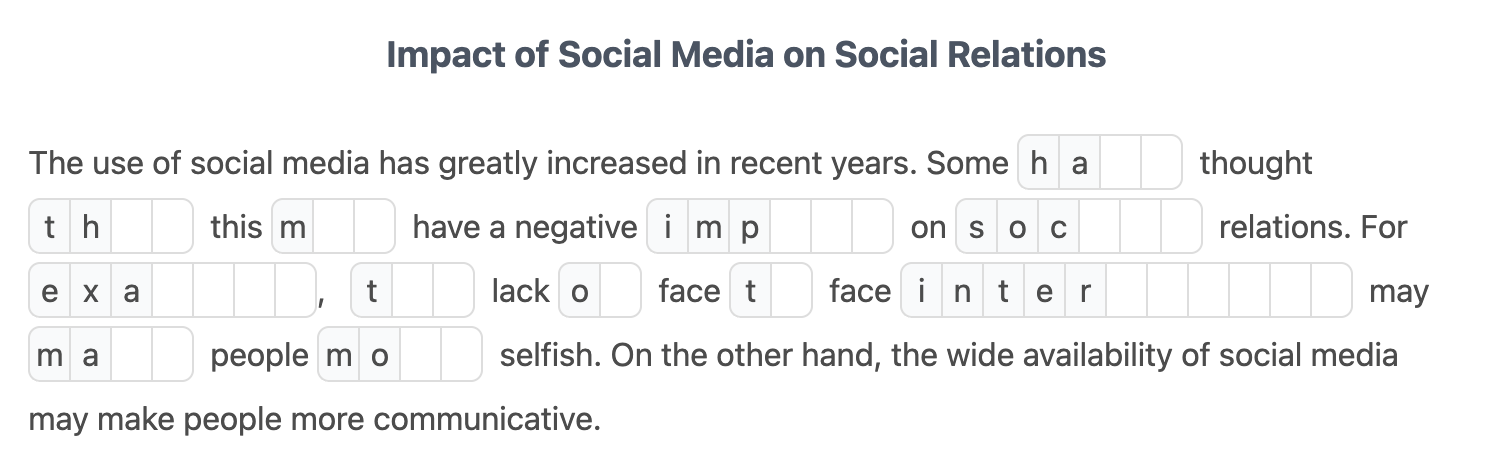This screenshot has height=470, width=1494.
Task: Focus the last box of the "inter" word
Action: pyautogui.click(x=1330, y=291)
